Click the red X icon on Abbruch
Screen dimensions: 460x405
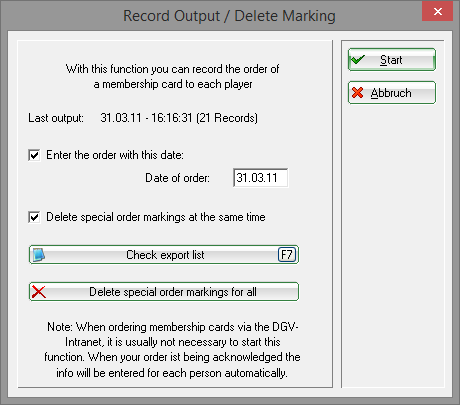(x=357, y=92)
